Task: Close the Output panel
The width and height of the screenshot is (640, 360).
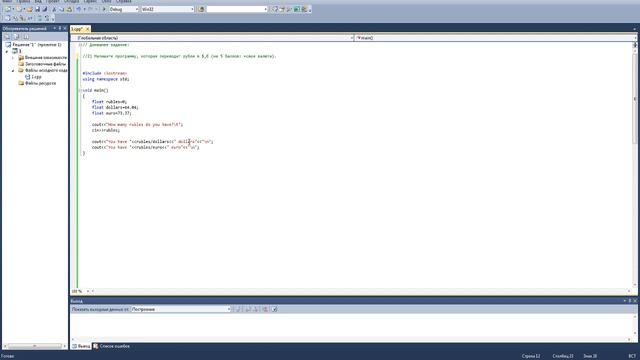Action: 635,301
